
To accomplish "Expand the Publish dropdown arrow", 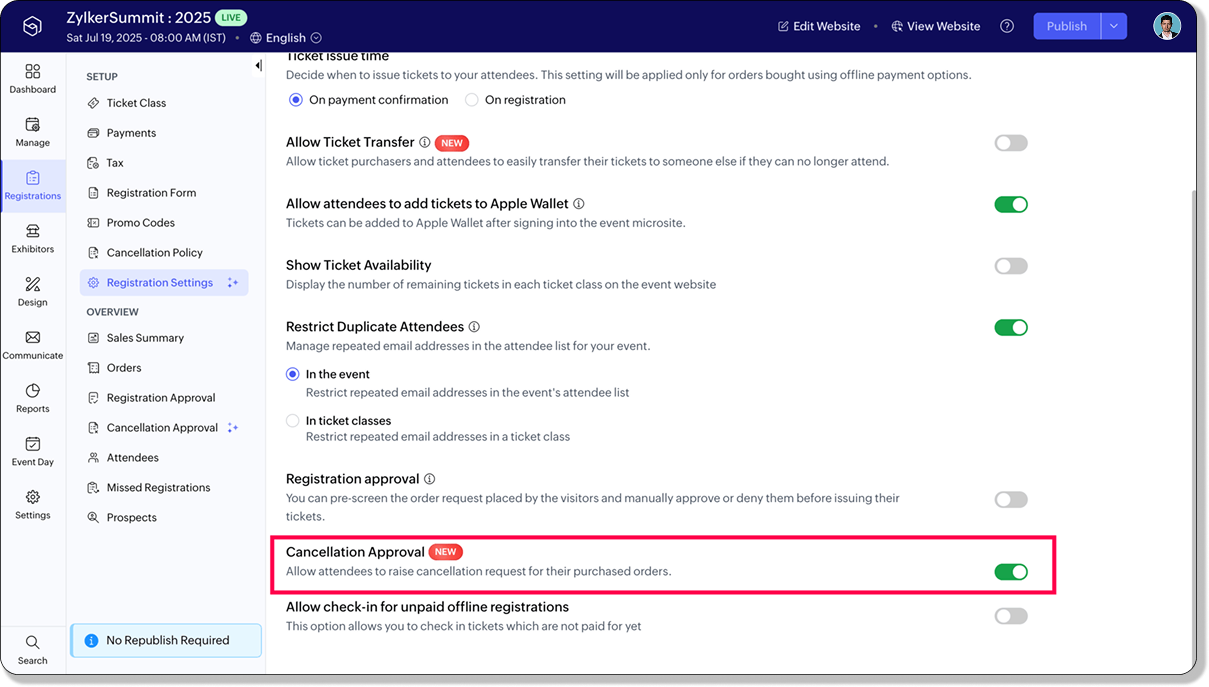I will pyautogui.click(x=1114, y=27).
